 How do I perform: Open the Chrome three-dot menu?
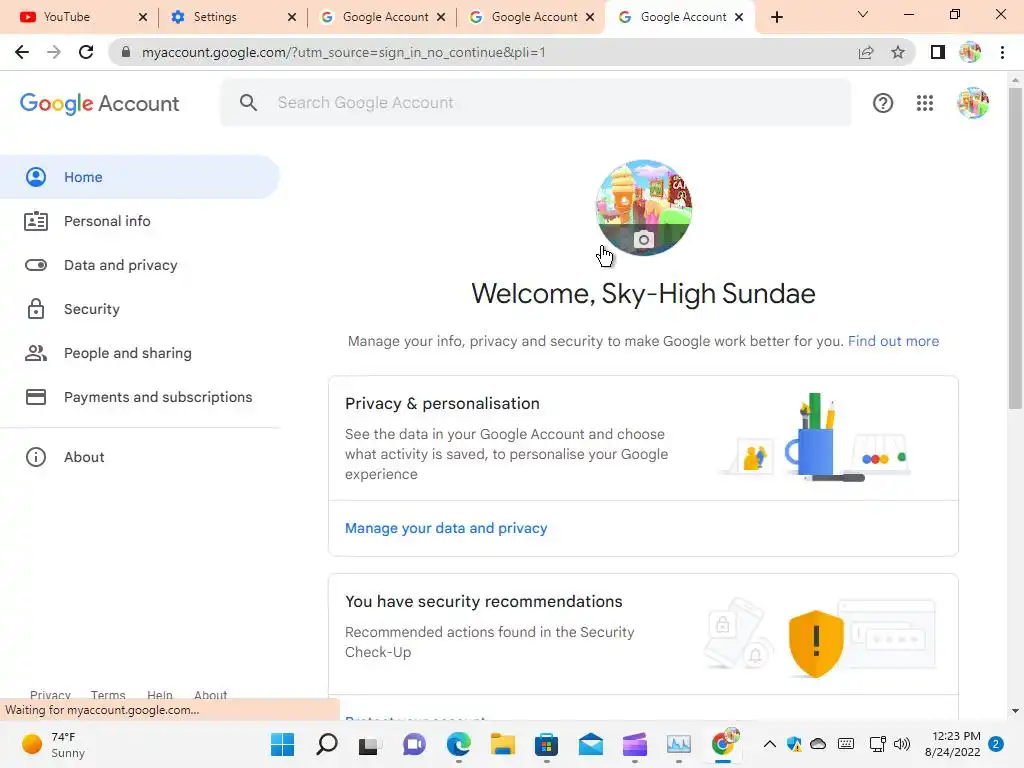(x=1002, y=52)
